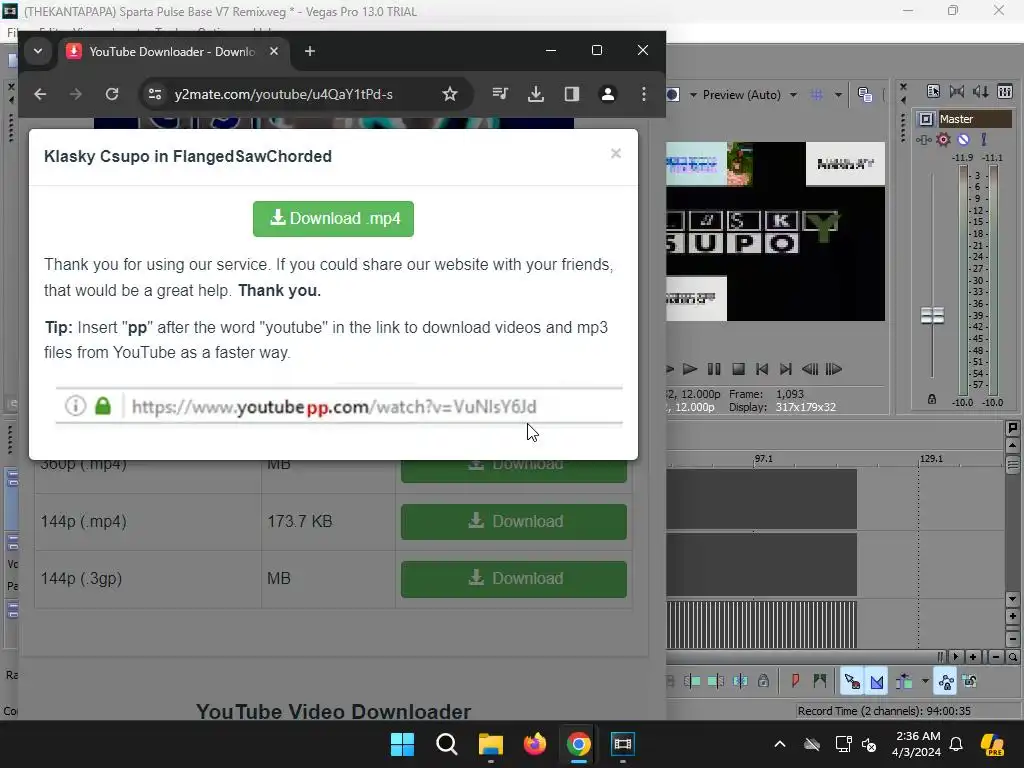
Task: Toggle Master bus solo icon
Action: coord(984,139)
